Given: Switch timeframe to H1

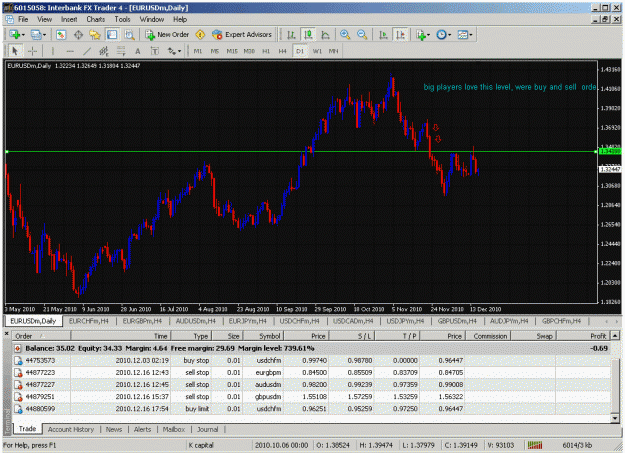Looking at the screenshot, I should pyautogui.click(x=266, y=51).
